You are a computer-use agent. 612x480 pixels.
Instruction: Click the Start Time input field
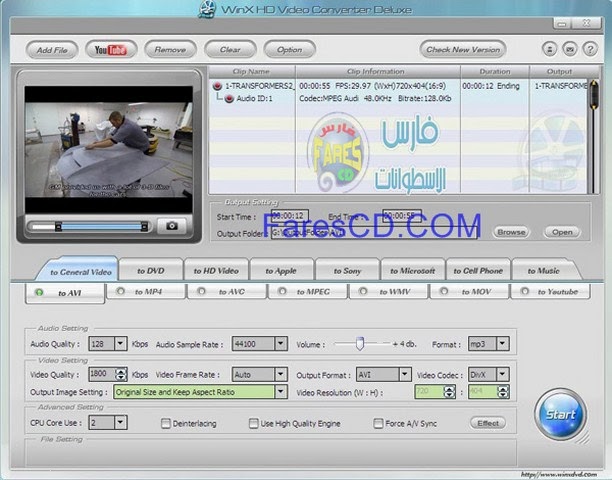point(290,216)
